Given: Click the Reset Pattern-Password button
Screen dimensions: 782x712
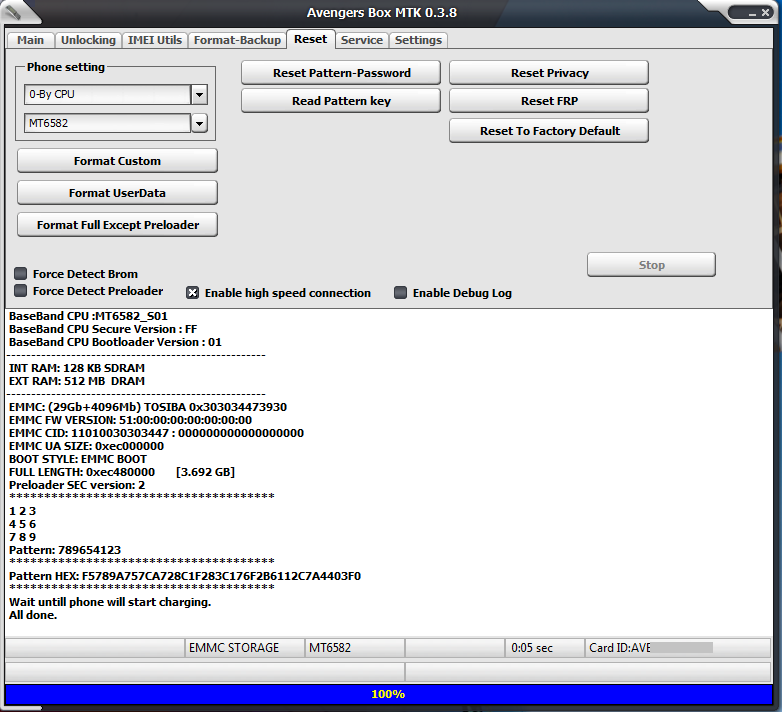Looking at the screenshot, I should point(341,73).
